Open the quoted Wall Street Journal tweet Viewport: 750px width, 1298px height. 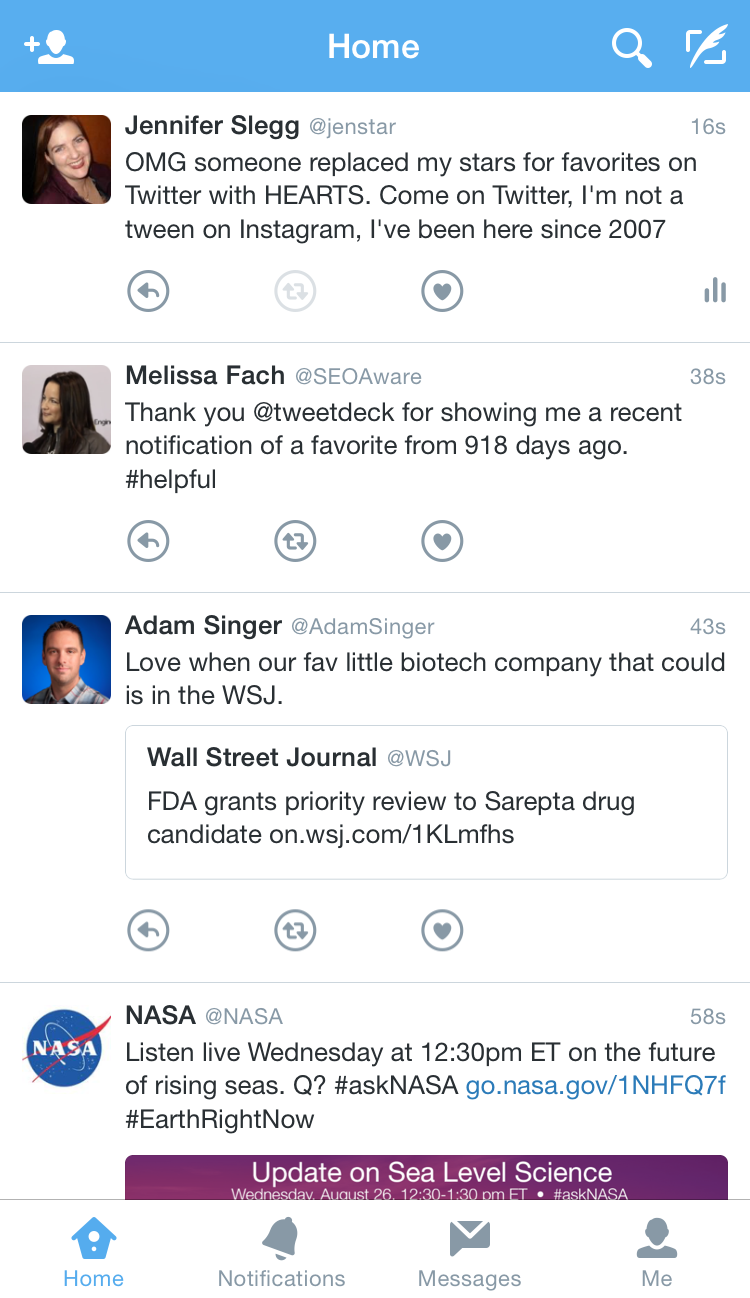(x=426, y=802)
